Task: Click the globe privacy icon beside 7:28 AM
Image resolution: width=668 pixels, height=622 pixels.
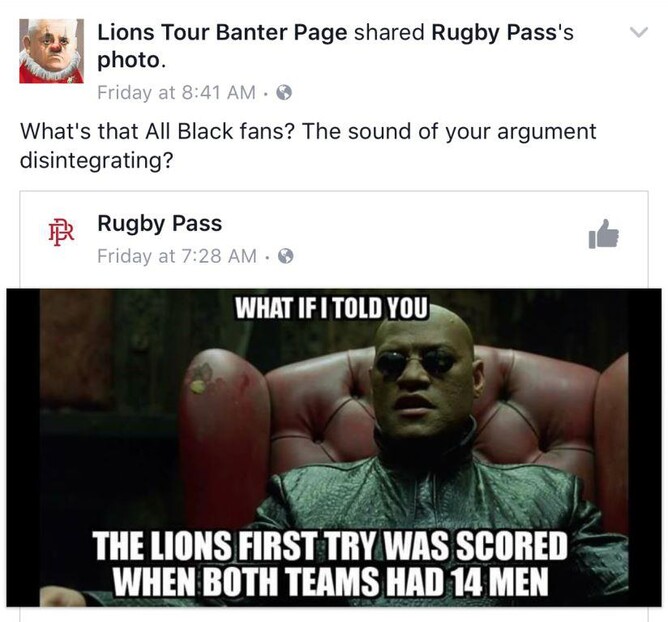Action: click(286, 256)
